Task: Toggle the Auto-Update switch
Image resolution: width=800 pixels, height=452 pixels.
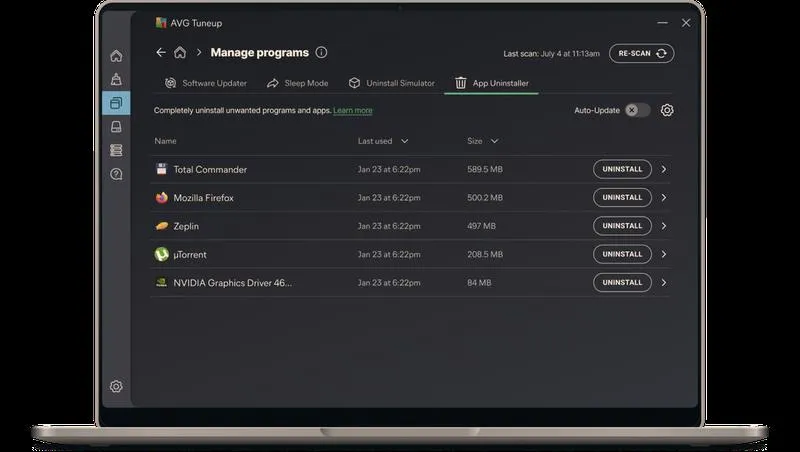Action: (638, 110)
